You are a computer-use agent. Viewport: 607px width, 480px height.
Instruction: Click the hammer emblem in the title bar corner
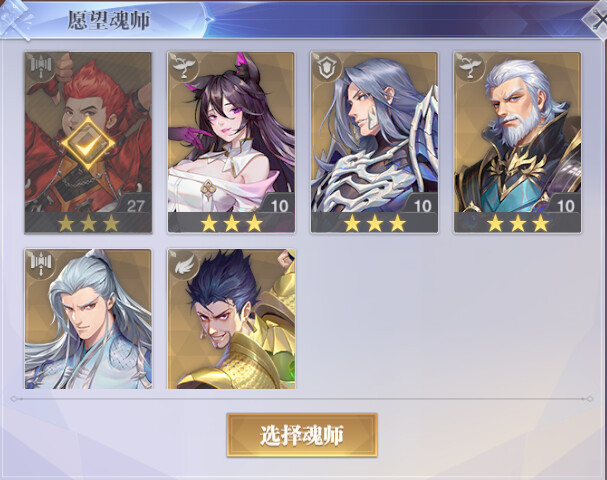click(15, 19)
